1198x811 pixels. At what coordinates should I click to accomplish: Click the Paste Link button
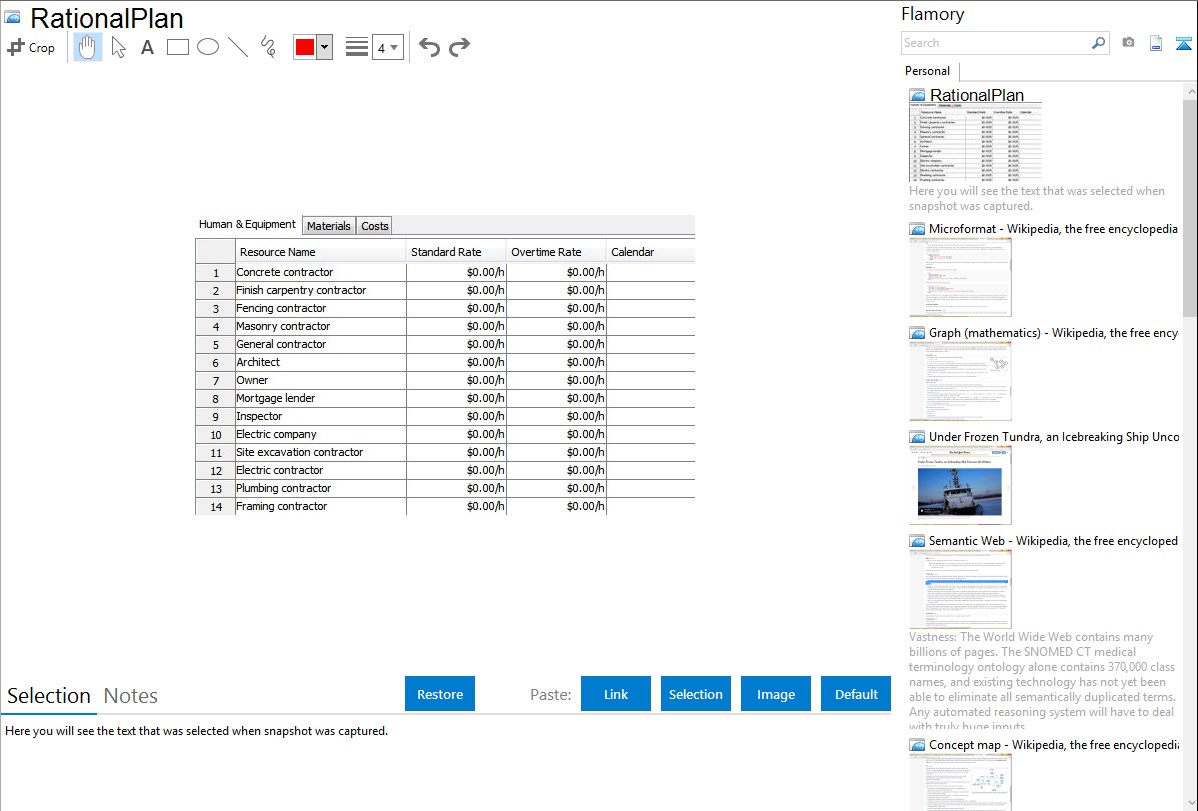pyautogui.click(x=616, y=694)
